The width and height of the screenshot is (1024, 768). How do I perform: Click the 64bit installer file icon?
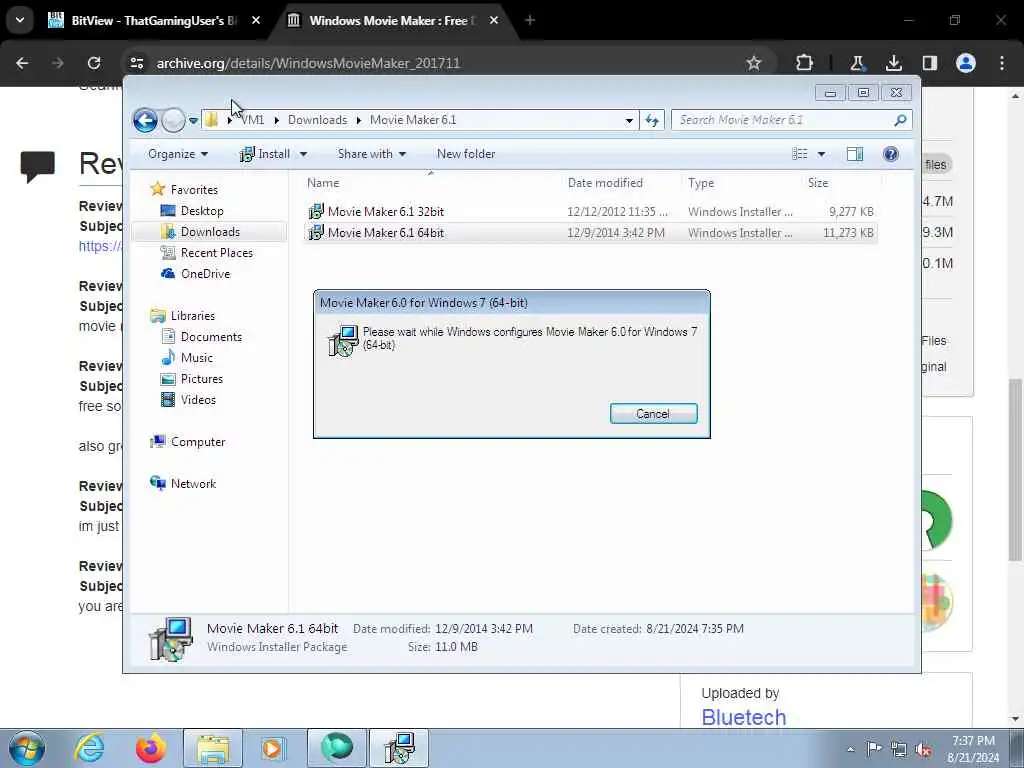[316, 232]
